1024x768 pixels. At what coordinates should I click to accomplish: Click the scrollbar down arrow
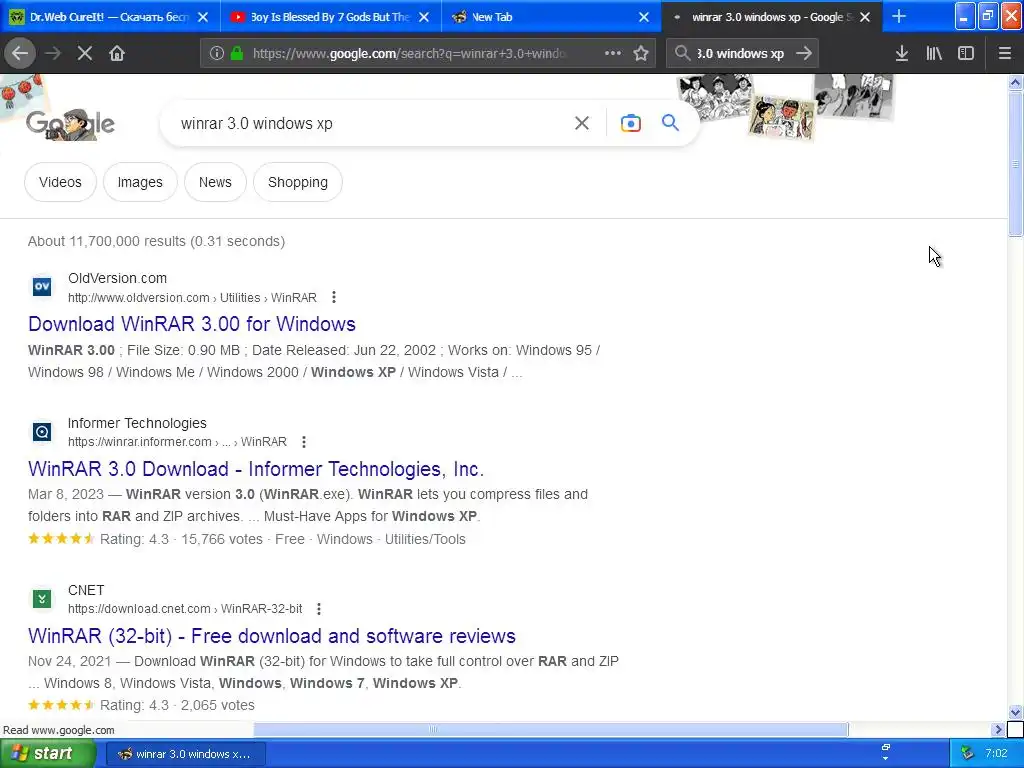click(1015, 712)
